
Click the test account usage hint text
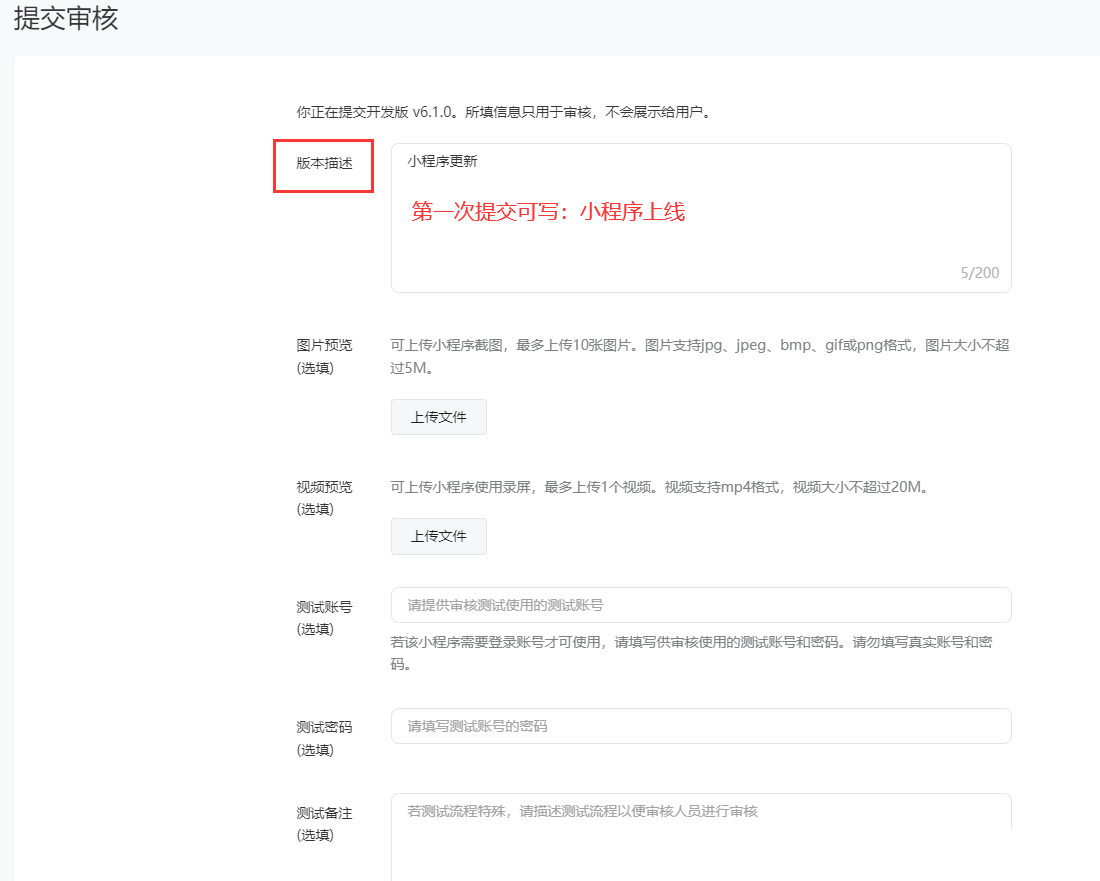[x=692, y=653]
